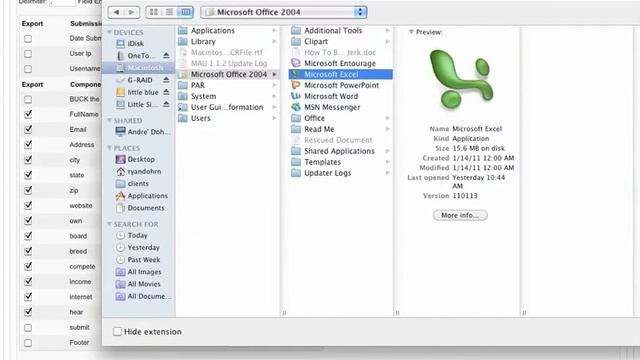Toggle the Hide extension checkbox
This screenshot has height=360, width=640.
tap(118, 331)
